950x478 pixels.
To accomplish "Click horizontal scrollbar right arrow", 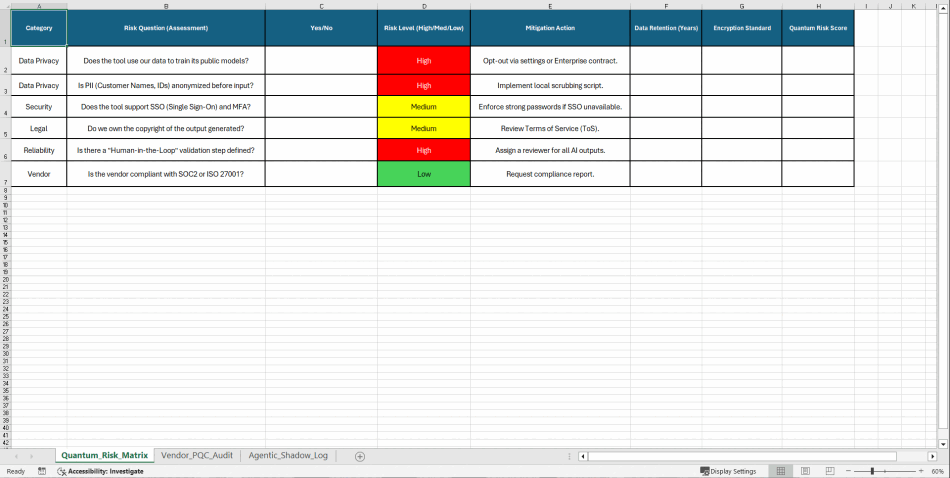I will tap(932, 456).
